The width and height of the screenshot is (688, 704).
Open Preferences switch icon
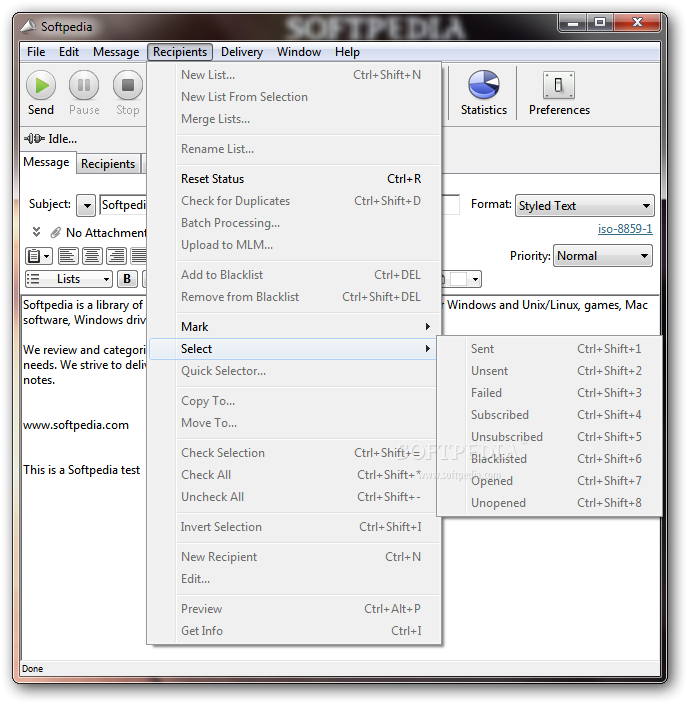tap(559, 85)
